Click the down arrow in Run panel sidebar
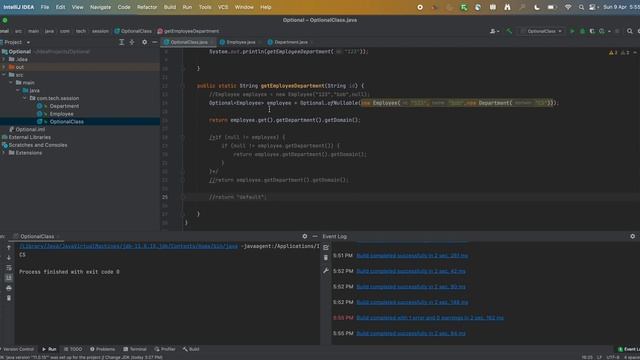Image resolution: width=640 pixels, height=360 pixels. (x=9, y=258)
